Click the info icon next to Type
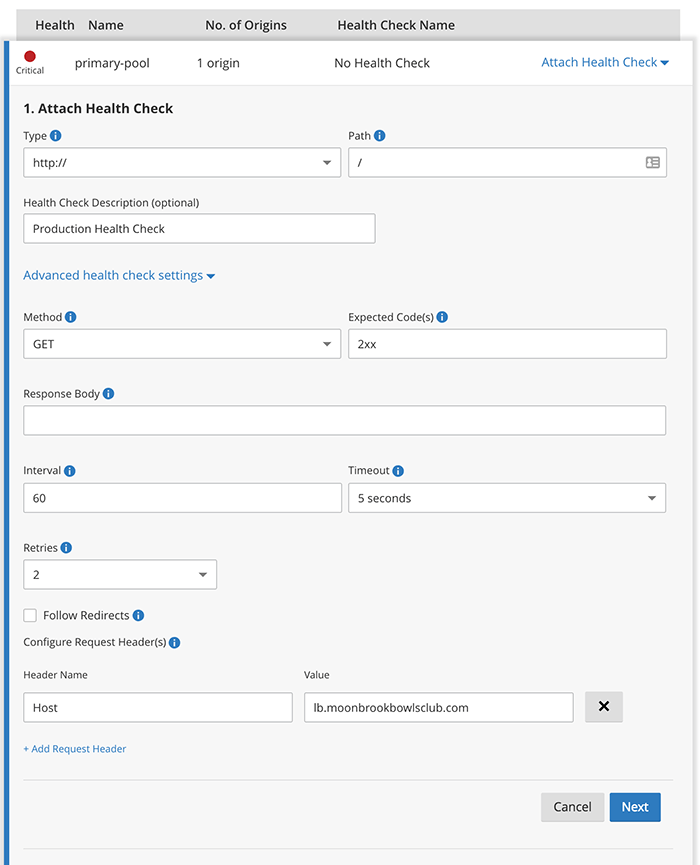Image resolution: width=700 pixels, height=865 pixels. pyautogui.click(x=55, y=136)
